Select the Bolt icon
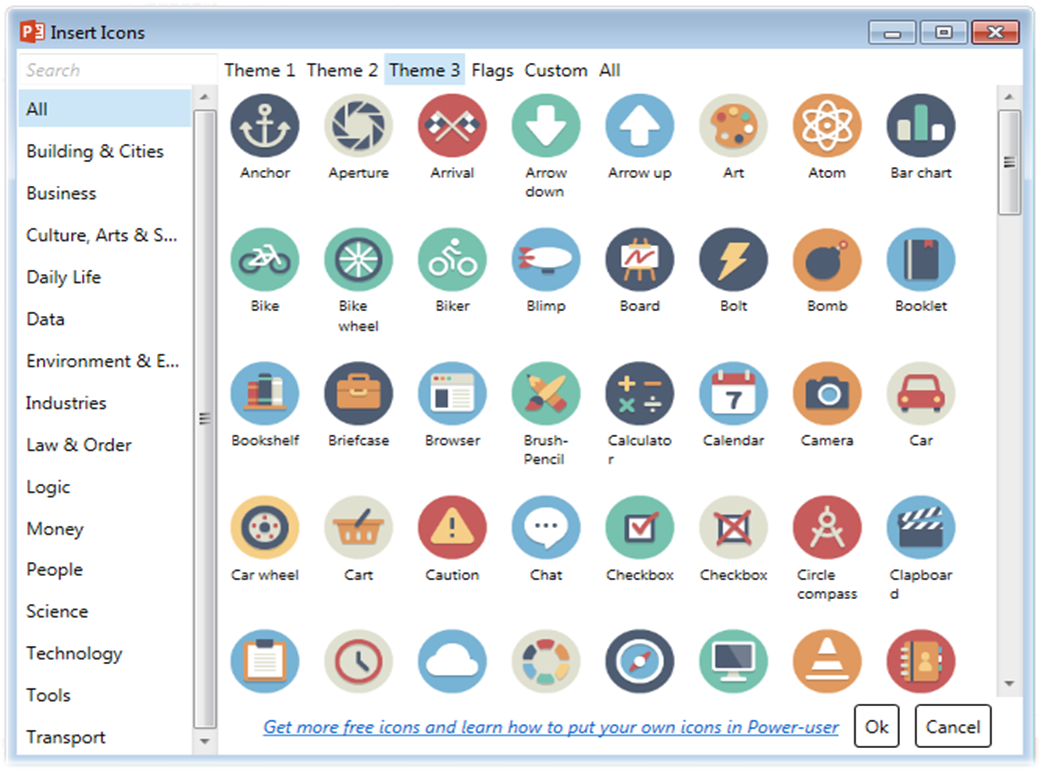 (733, 261)
